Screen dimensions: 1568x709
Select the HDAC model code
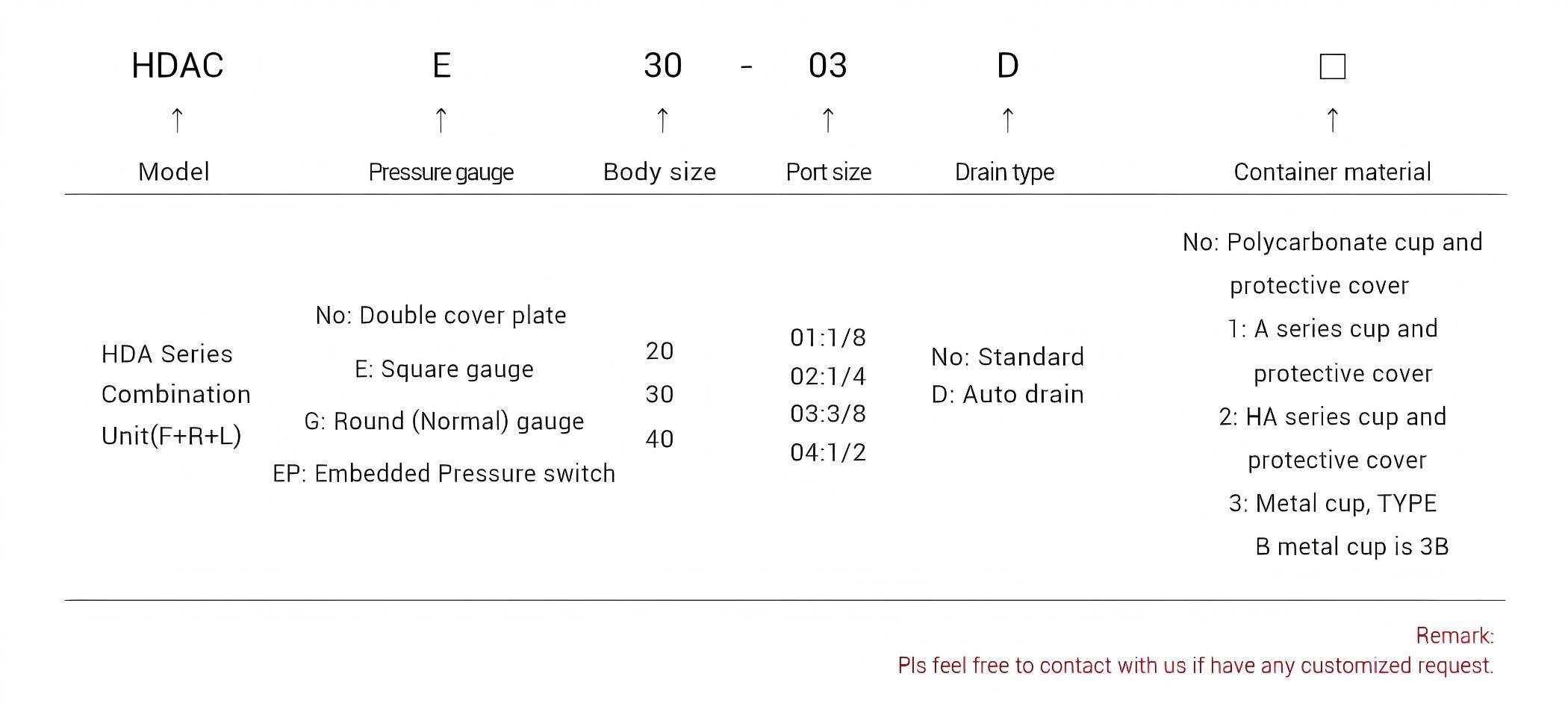tap(178, 66)
